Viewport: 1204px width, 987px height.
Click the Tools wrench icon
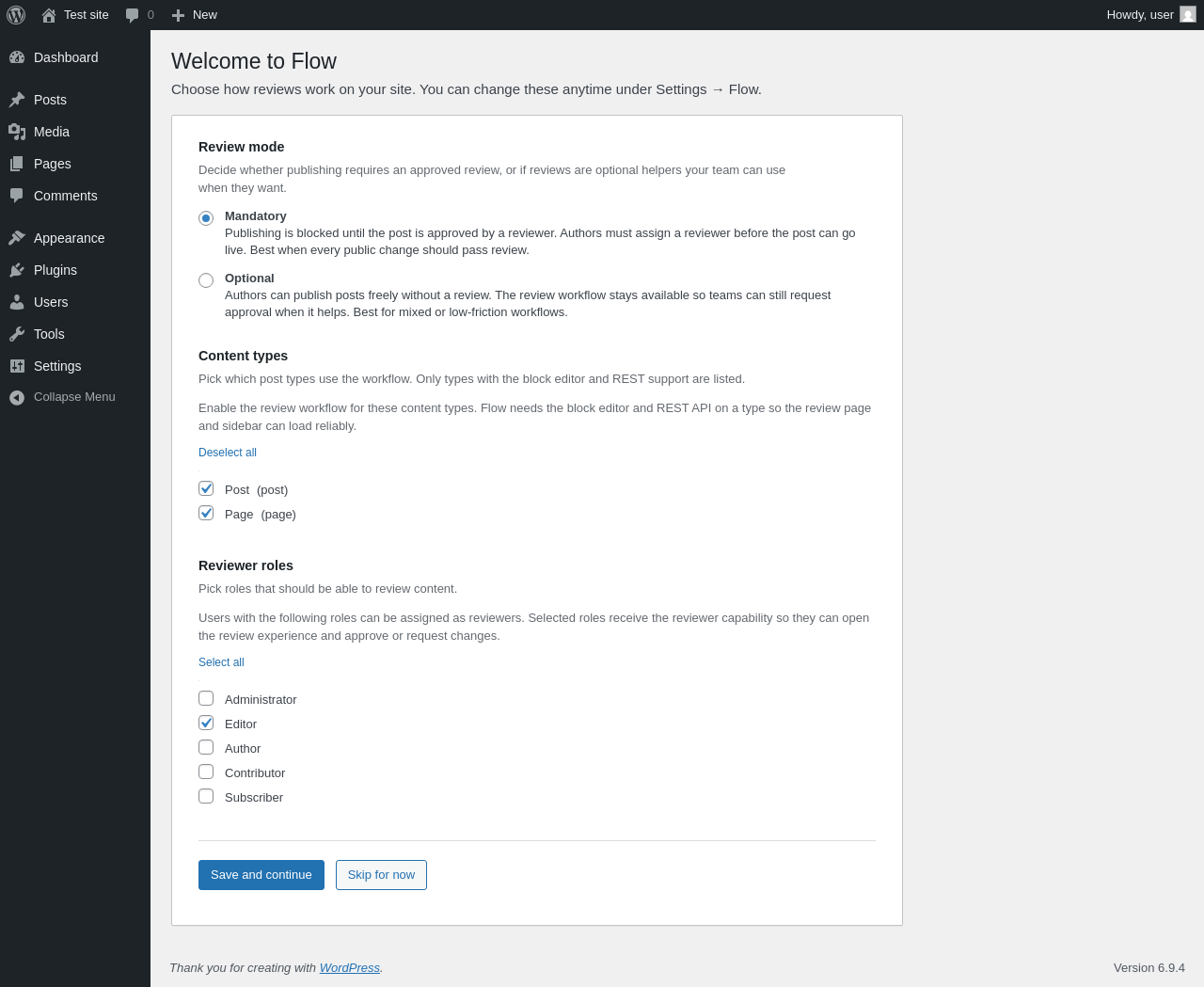pos(17,334)
